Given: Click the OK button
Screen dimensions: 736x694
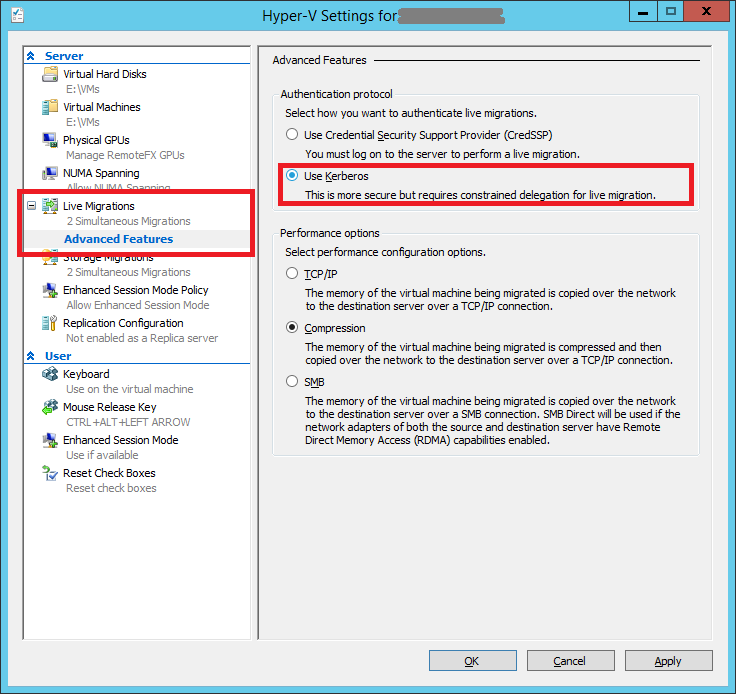Looking at the screenshot, I should tap(473, 661).
